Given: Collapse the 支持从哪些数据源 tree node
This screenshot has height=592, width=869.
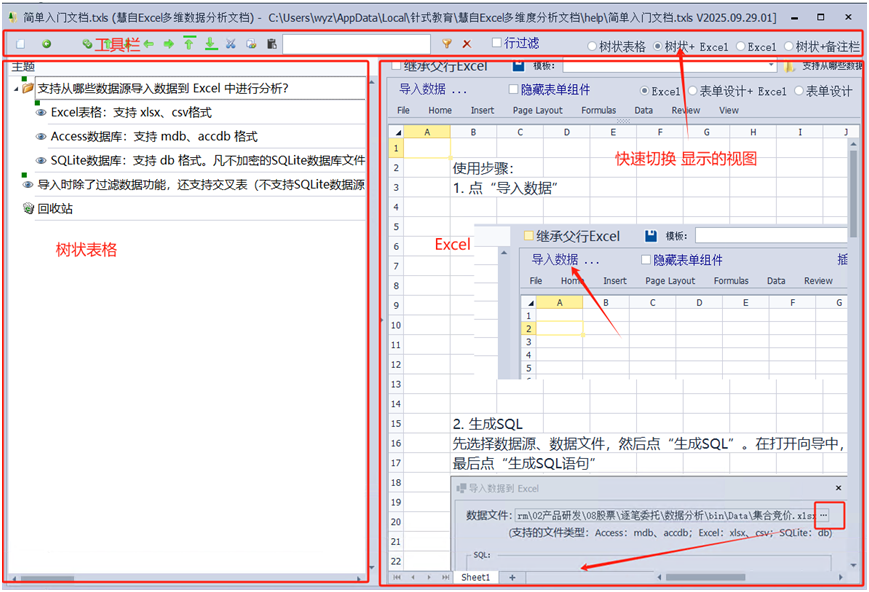Looking at the screenshot, I should point(17,89).
